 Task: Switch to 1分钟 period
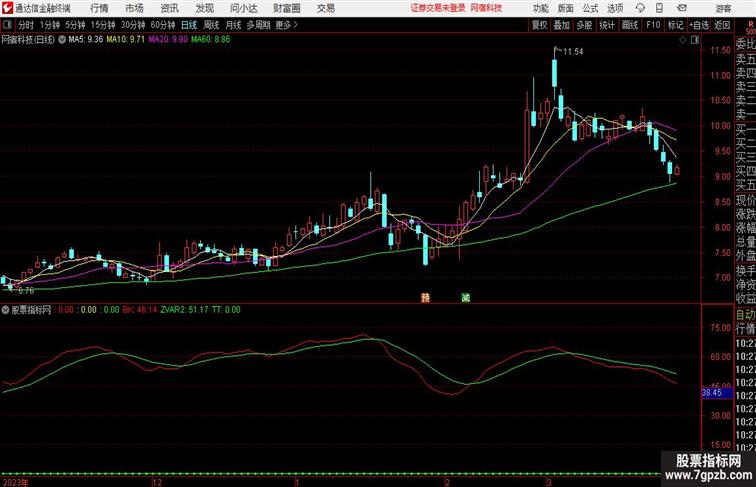point(49,25)
